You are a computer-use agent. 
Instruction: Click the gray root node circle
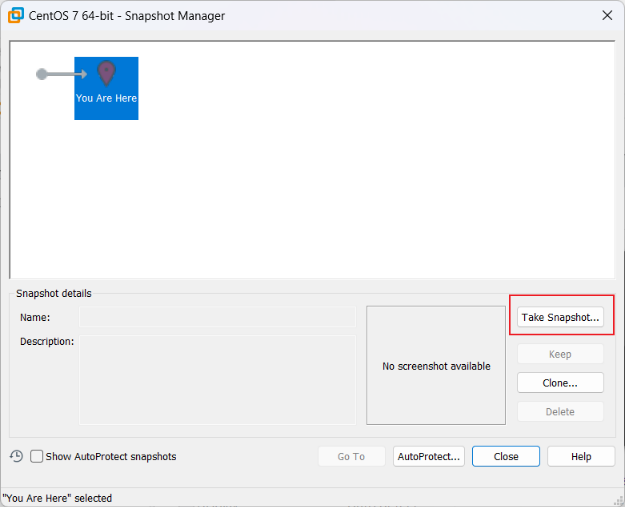coord(42,74)
